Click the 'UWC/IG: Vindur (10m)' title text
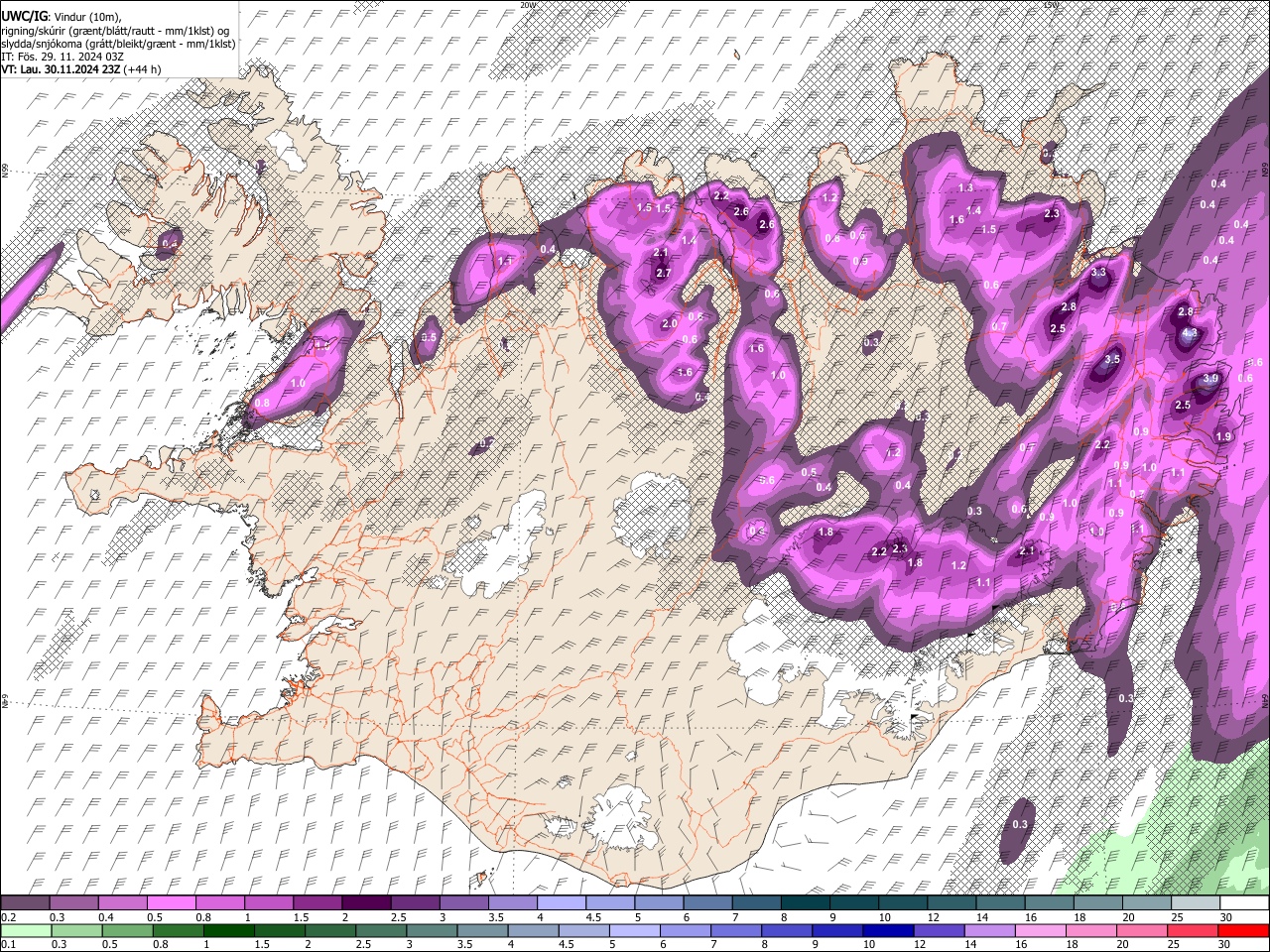The height and width of the screenshot is (952, 1270). point(61,17)
